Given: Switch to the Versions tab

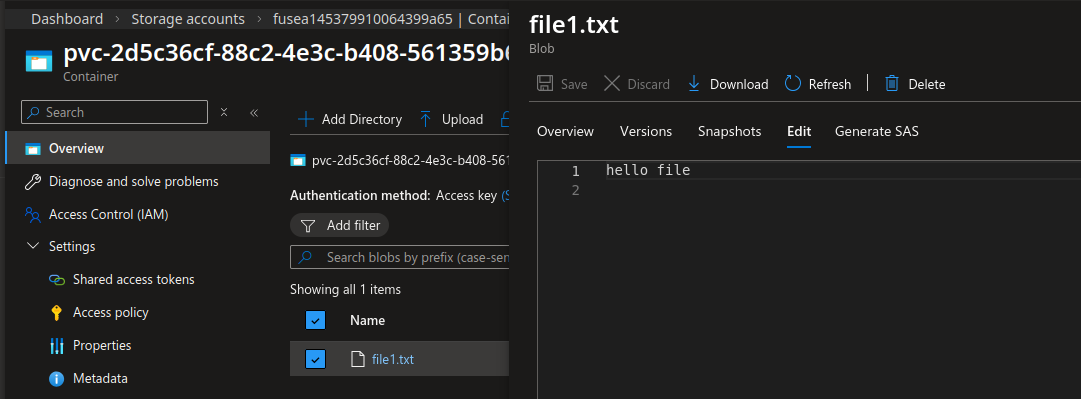Looking at the screenshot, I should (646, 131).
